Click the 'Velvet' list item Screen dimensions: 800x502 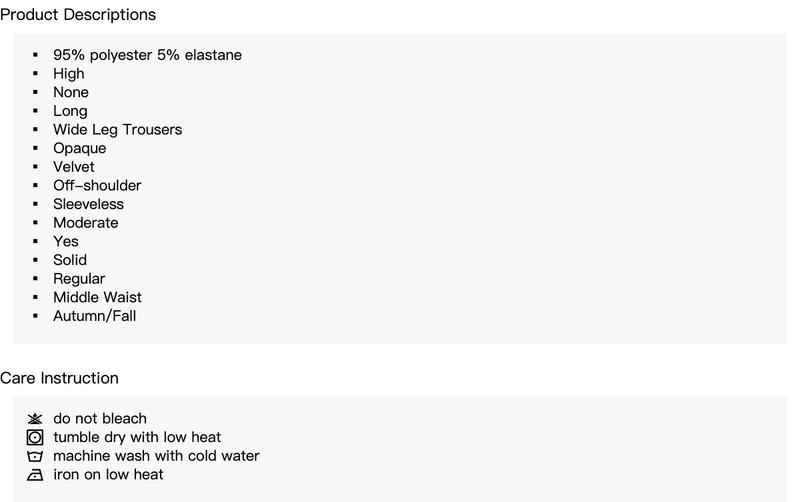[74, 167]
